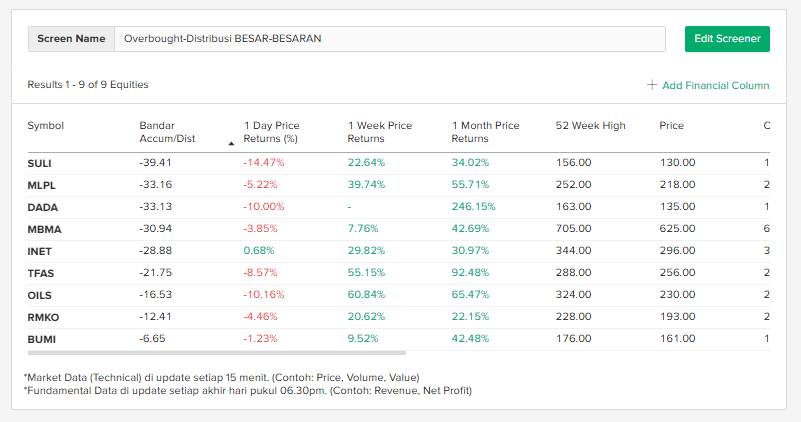Click the INET ticker symbol

(40, 251)
